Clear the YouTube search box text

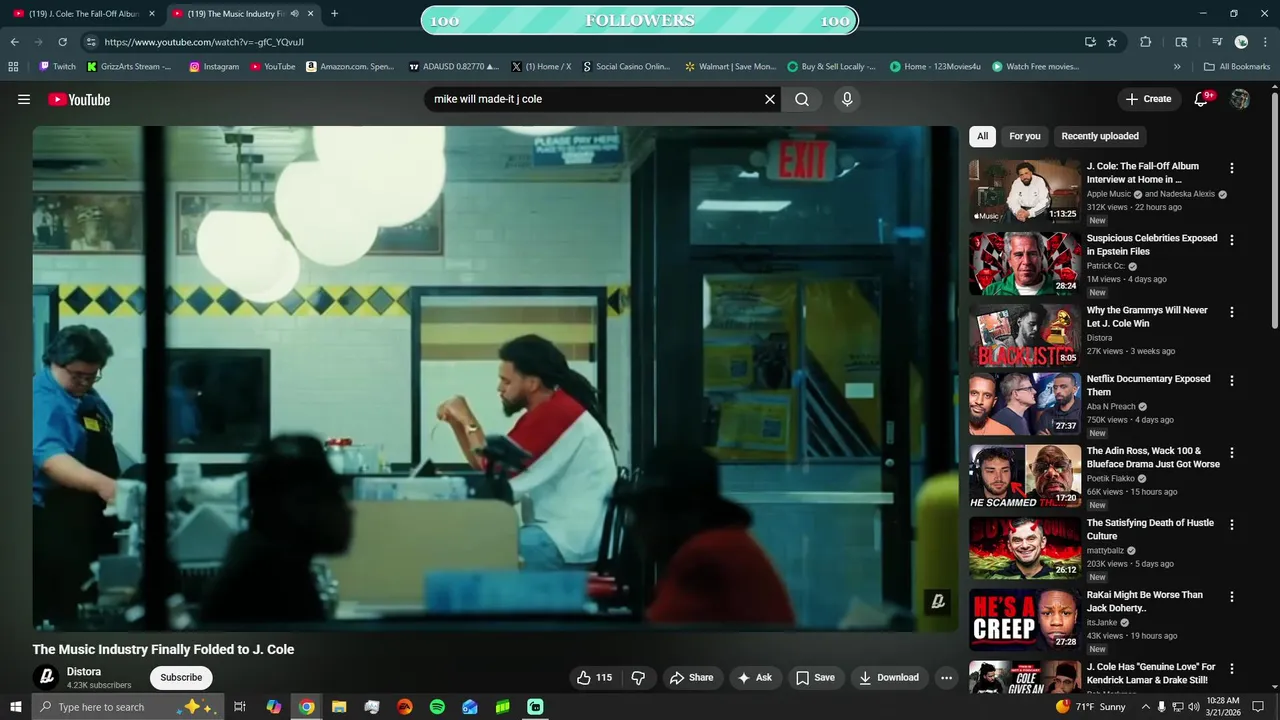pos(770,99)
